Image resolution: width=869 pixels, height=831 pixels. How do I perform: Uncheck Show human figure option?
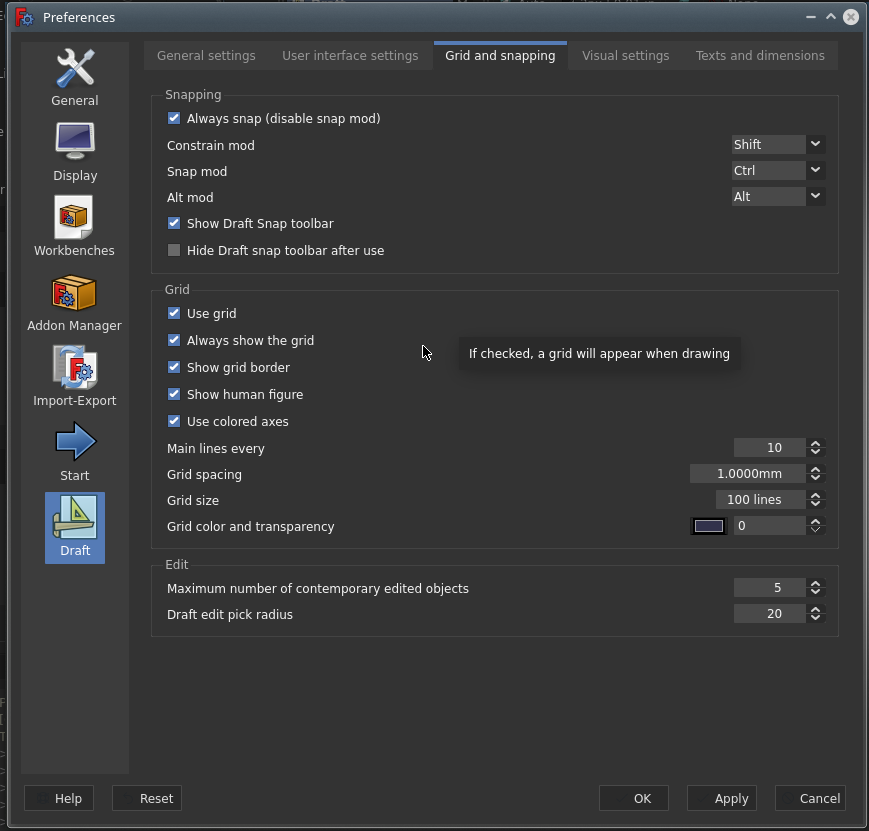174,395
